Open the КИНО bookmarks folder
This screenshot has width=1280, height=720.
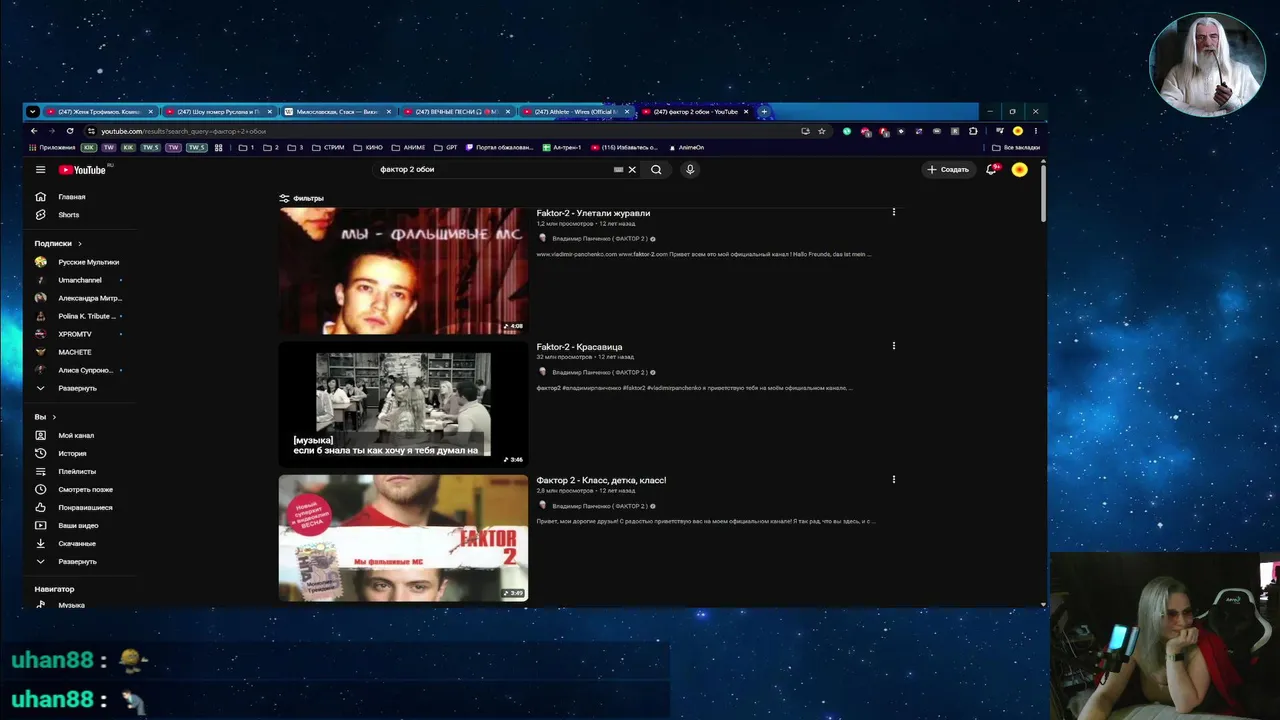pos(368,148)
